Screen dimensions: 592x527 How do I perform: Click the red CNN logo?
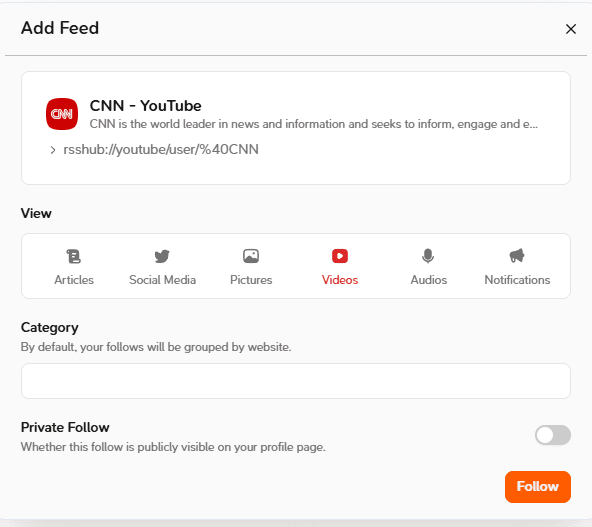click(62, 114)
